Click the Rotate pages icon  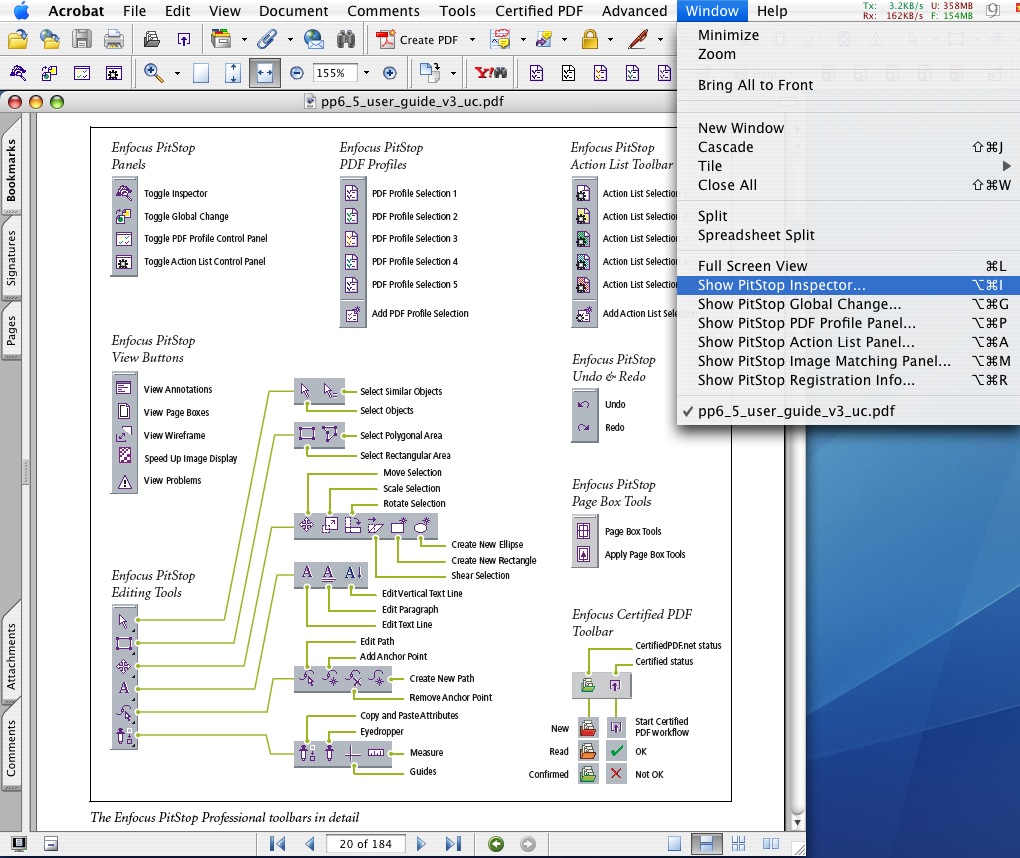point(429,73)
